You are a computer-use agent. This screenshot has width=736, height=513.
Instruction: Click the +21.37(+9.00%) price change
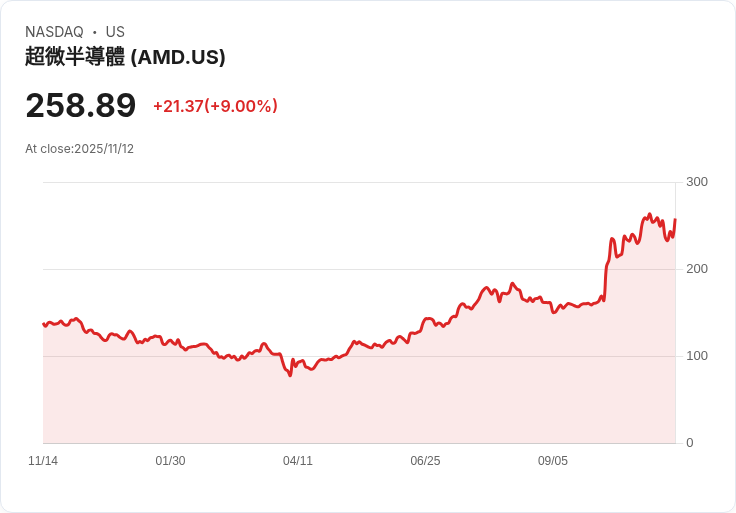215,106
